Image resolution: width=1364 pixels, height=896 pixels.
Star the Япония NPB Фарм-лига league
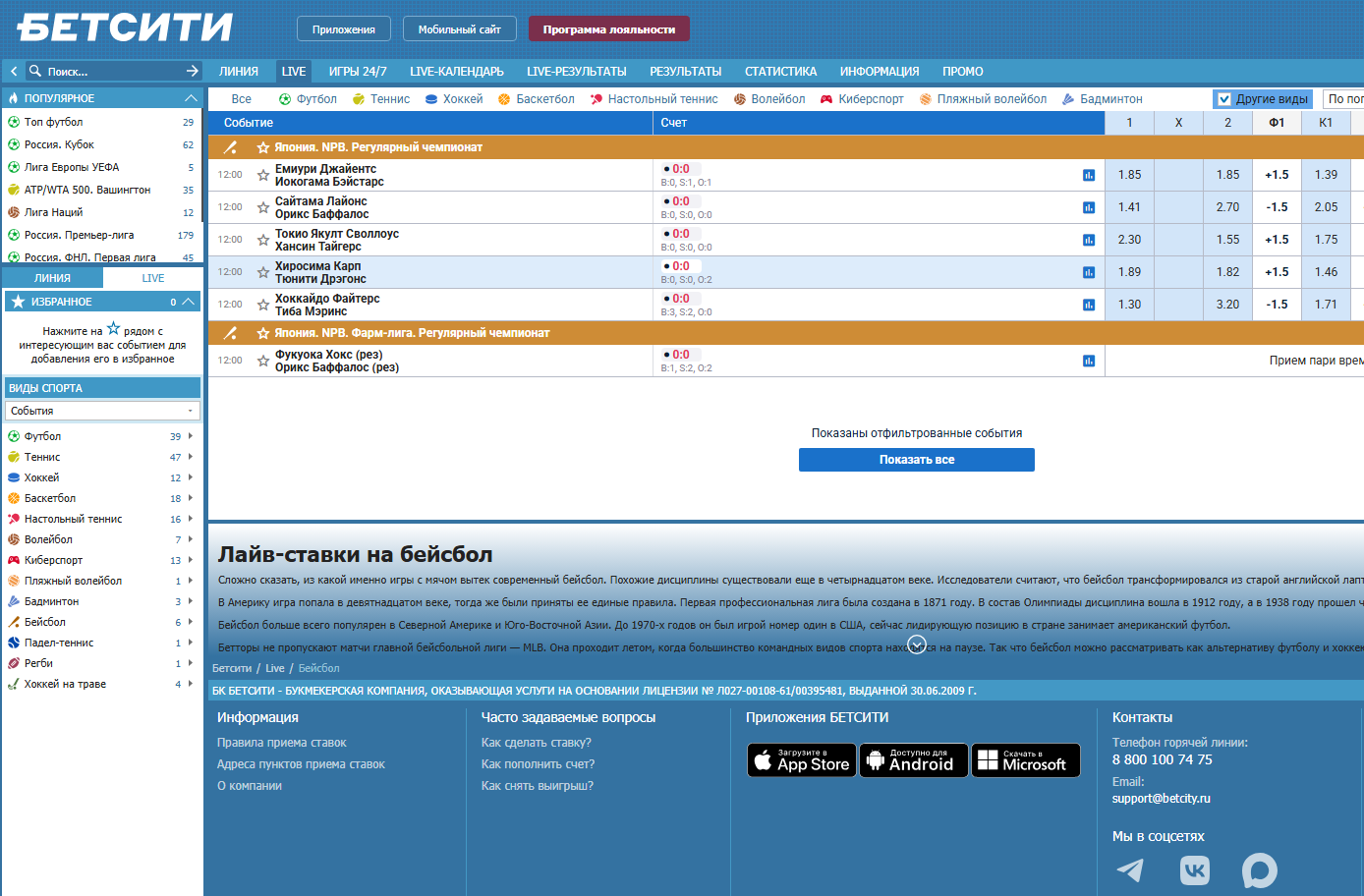(x=263, y=333)
